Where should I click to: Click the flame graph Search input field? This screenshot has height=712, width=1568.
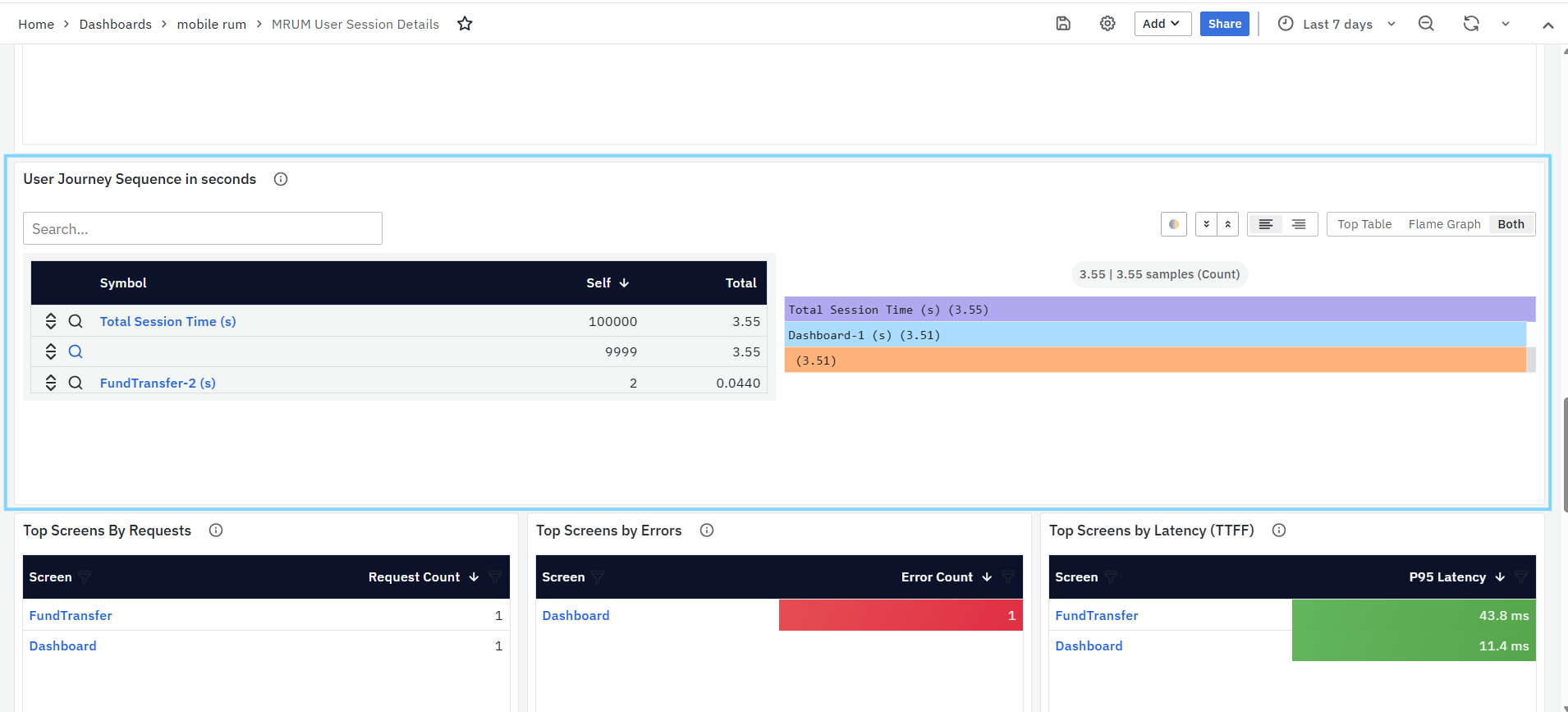tap(203, 228)
